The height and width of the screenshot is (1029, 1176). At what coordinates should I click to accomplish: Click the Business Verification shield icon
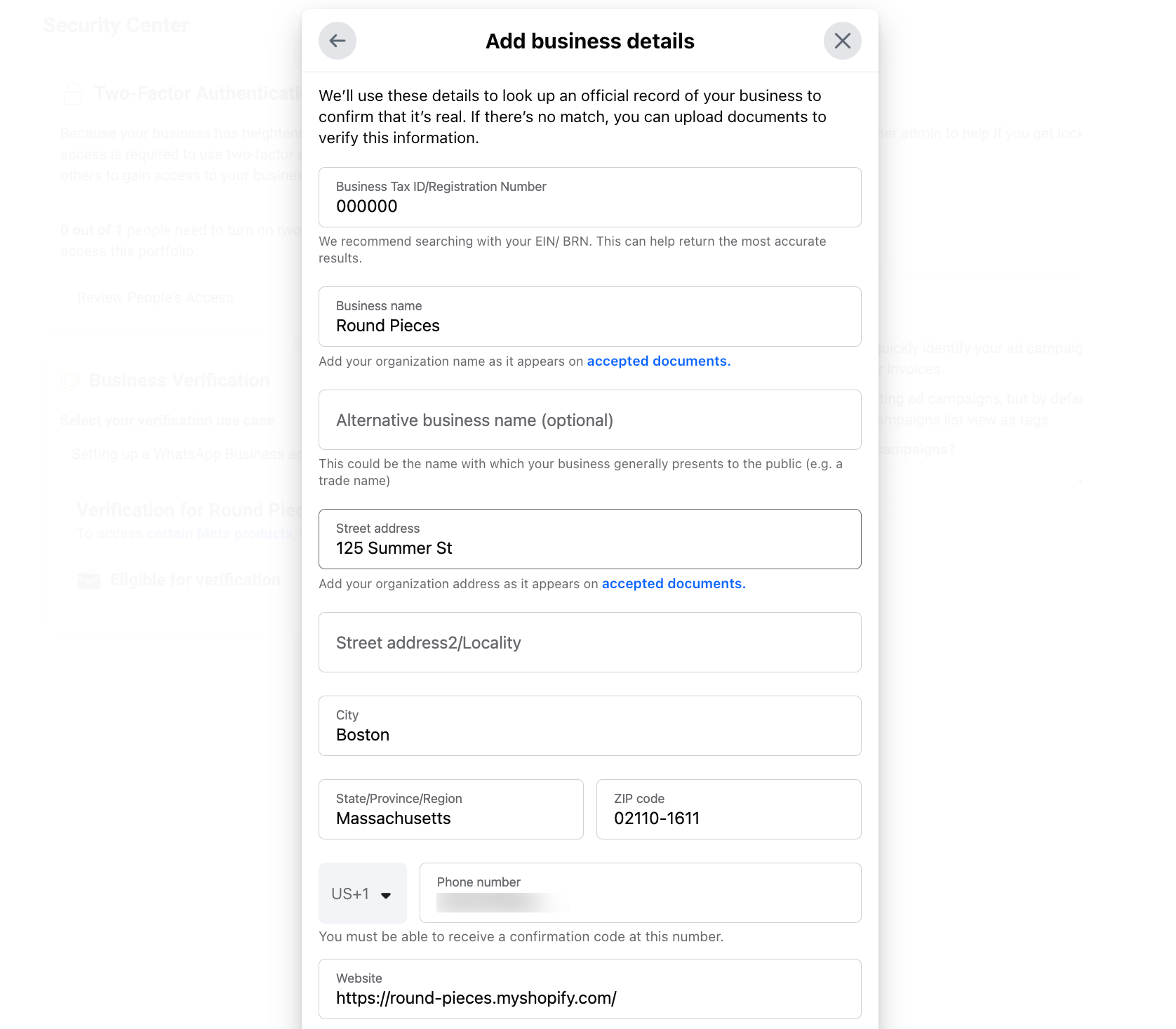(69, 380)
